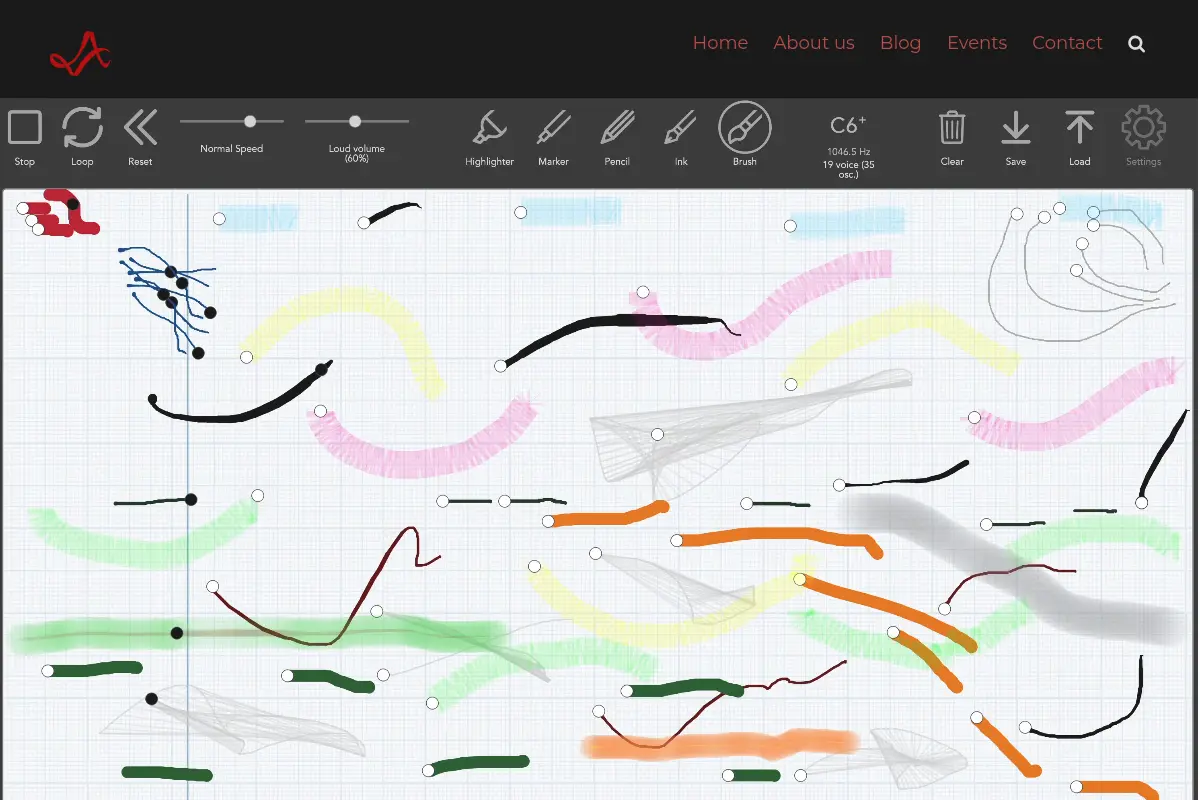Image resolution: width=1200 pixels, height=800 pixels.
Task: Open the About us page
Action: pos(814,43)
